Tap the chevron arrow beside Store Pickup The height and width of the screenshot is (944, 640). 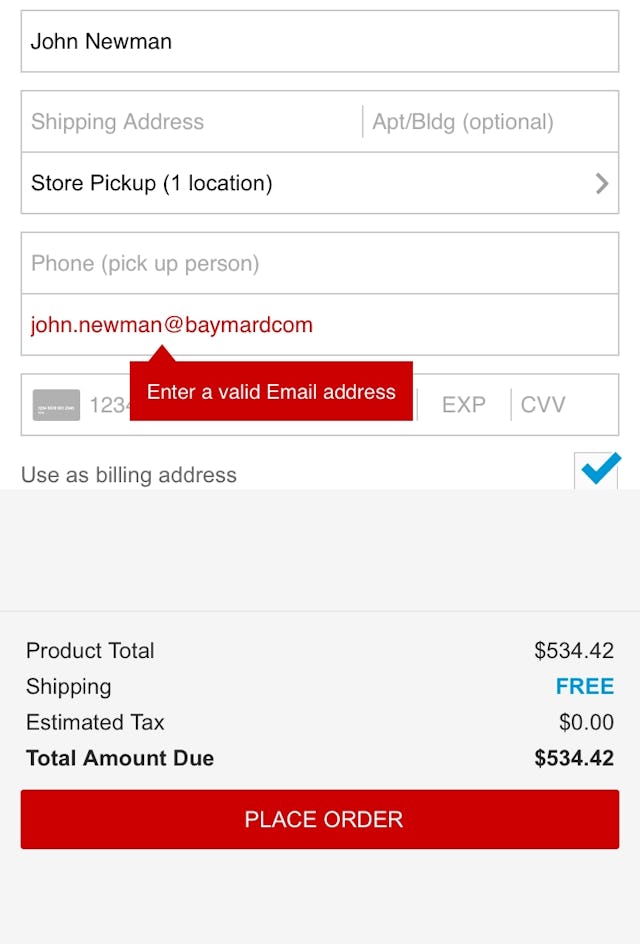click(602, 183)
